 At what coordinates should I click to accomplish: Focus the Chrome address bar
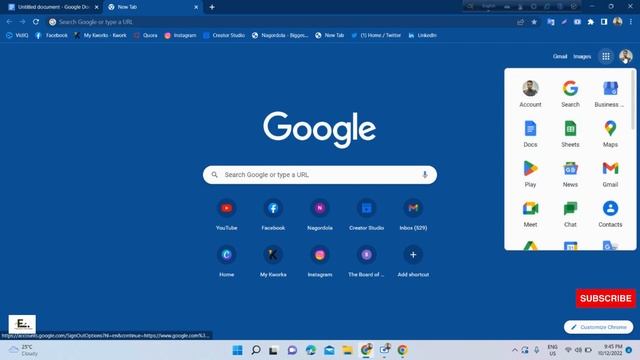282,22
